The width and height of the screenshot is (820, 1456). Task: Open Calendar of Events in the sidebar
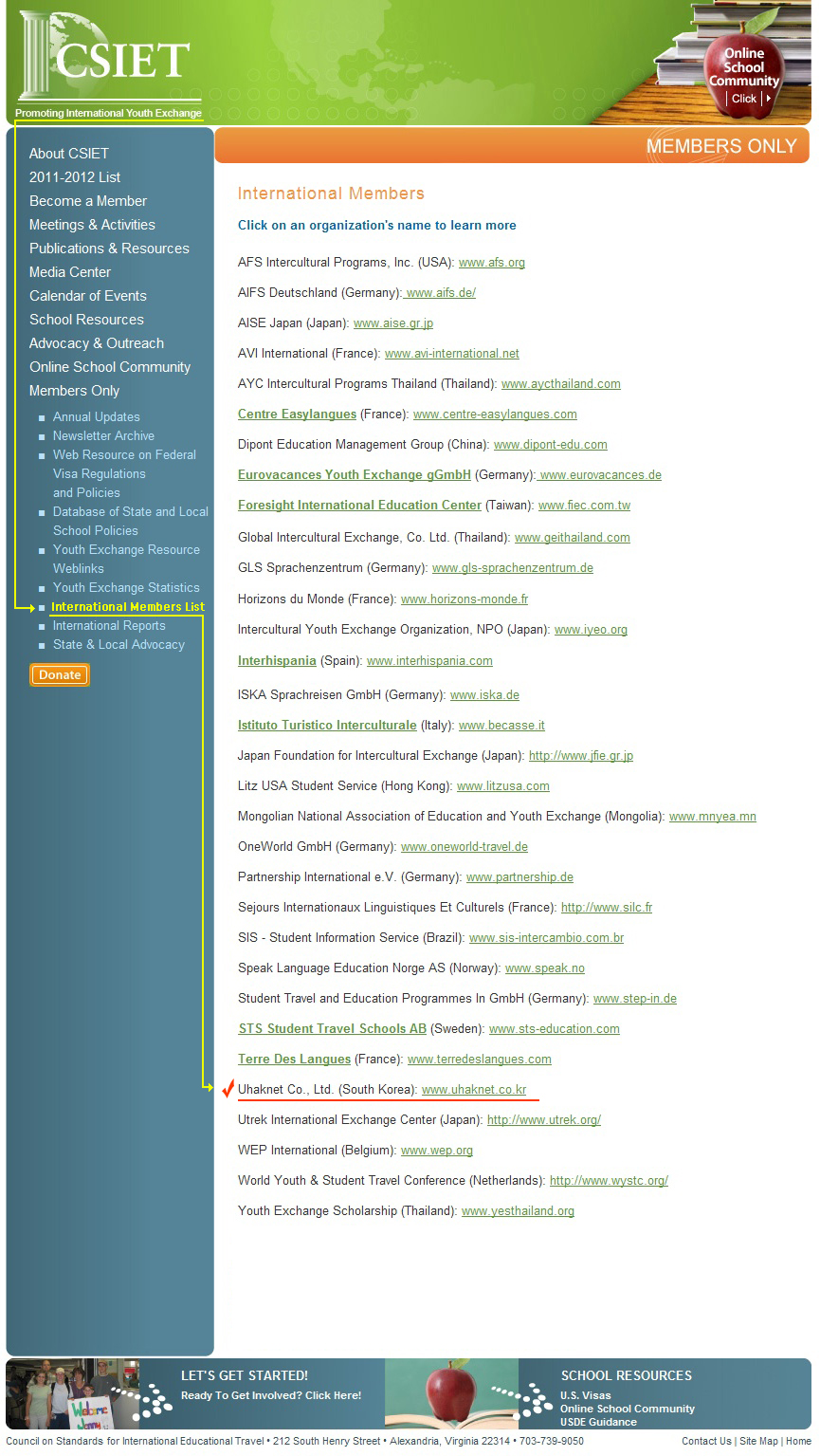pyautogui.click(x=88, y=296)
